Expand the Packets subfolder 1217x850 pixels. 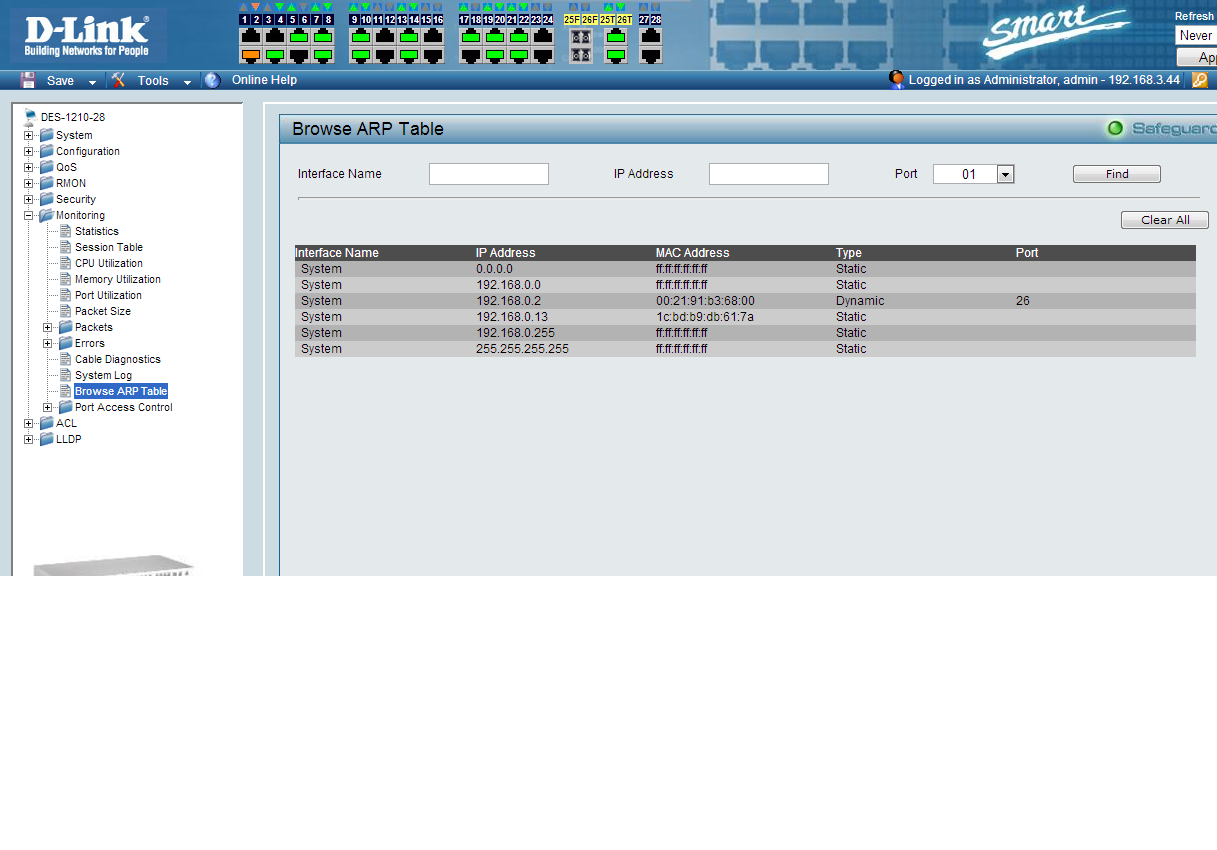[x=48, y=327]
